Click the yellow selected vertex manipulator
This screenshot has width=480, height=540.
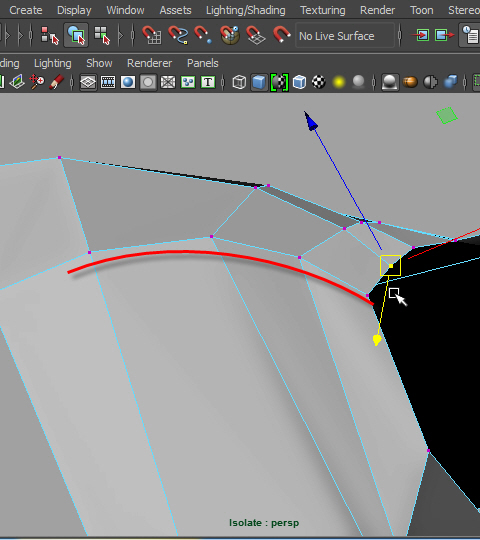coord(390,266)
